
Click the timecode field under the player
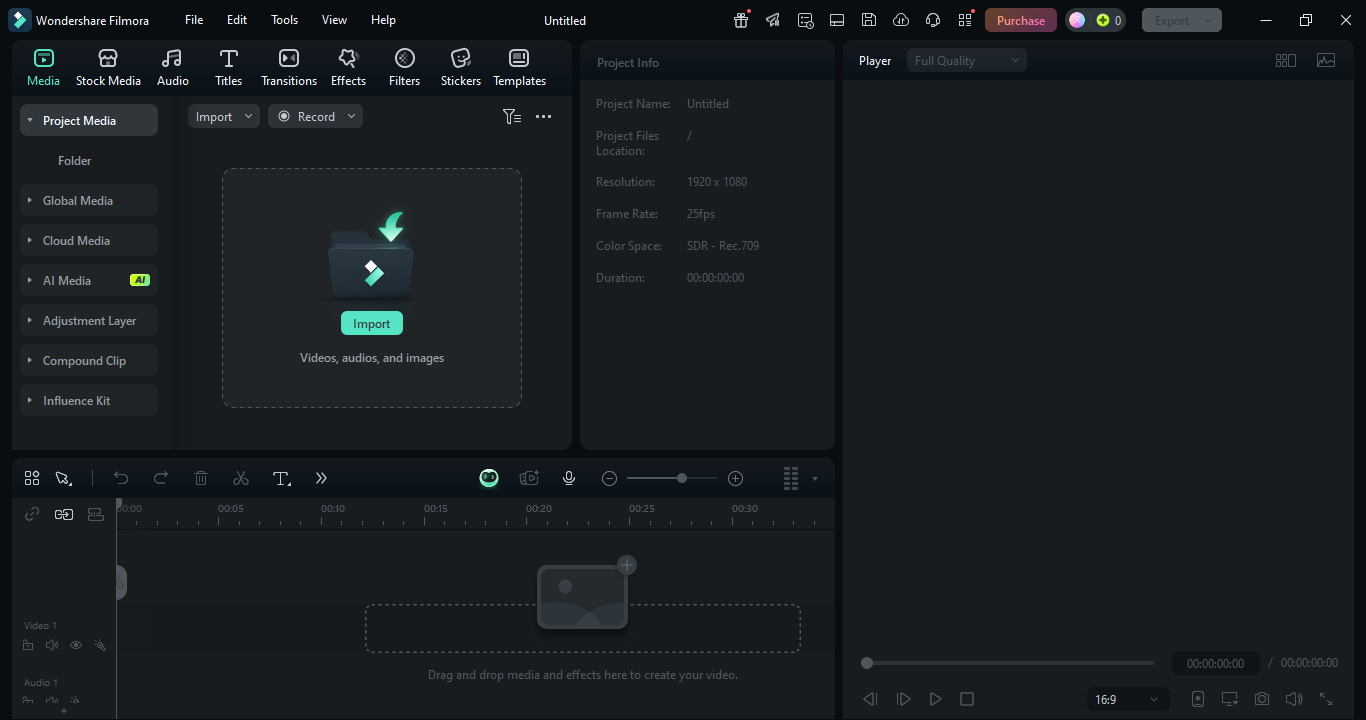(x=1214, y=662)
